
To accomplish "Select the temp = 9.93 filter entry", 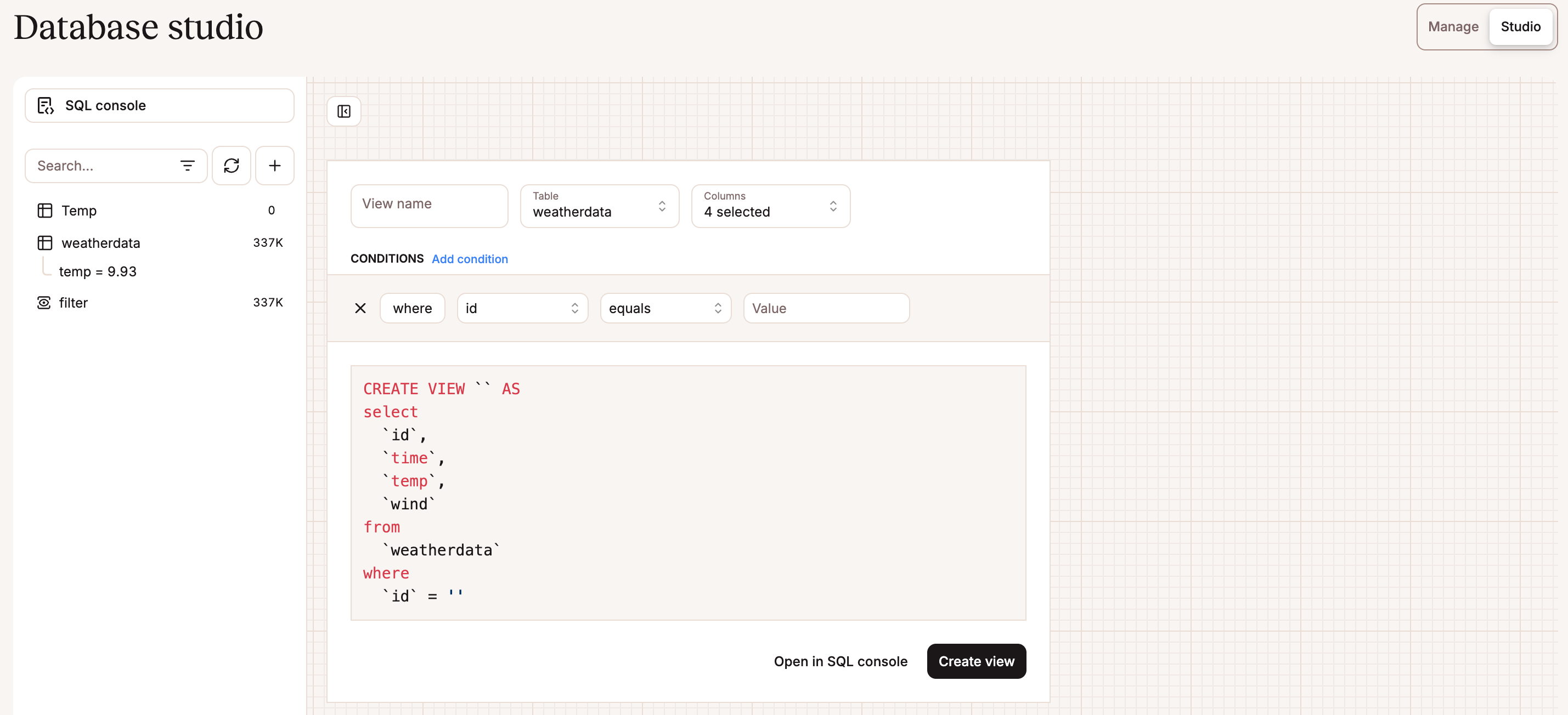I will coord(98,271).
